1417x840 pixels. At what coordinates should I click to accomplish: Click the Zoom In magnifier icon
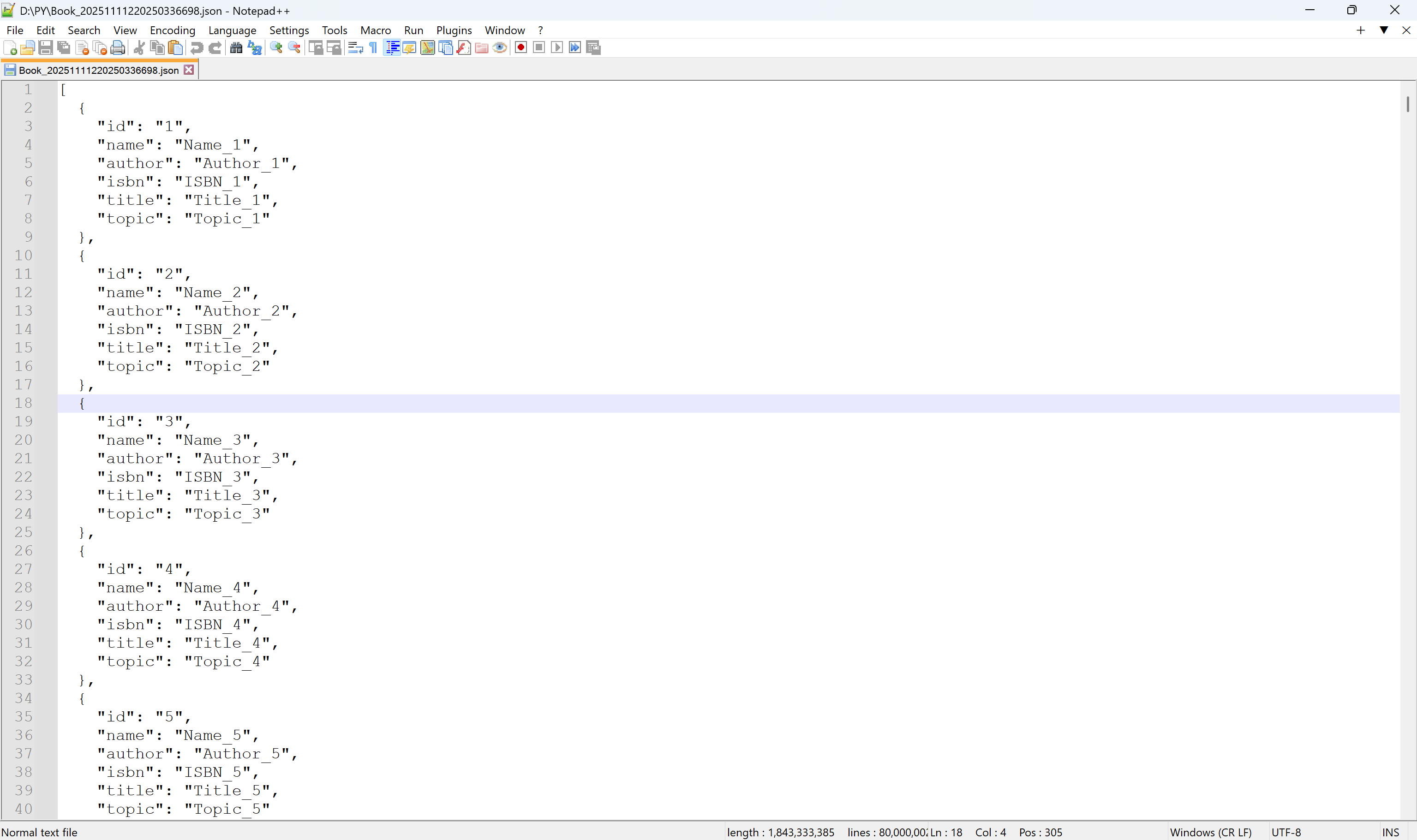pyautogui.click(x=276, y=48)
